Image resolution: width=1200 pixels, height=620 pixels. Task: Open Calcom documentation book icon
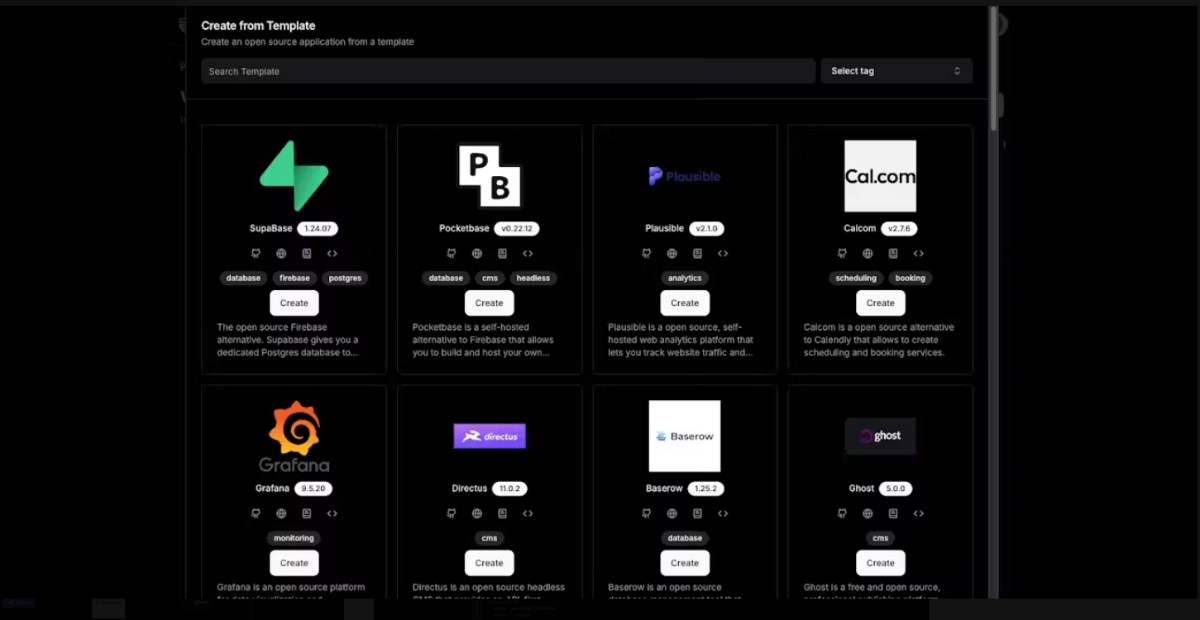893,254
